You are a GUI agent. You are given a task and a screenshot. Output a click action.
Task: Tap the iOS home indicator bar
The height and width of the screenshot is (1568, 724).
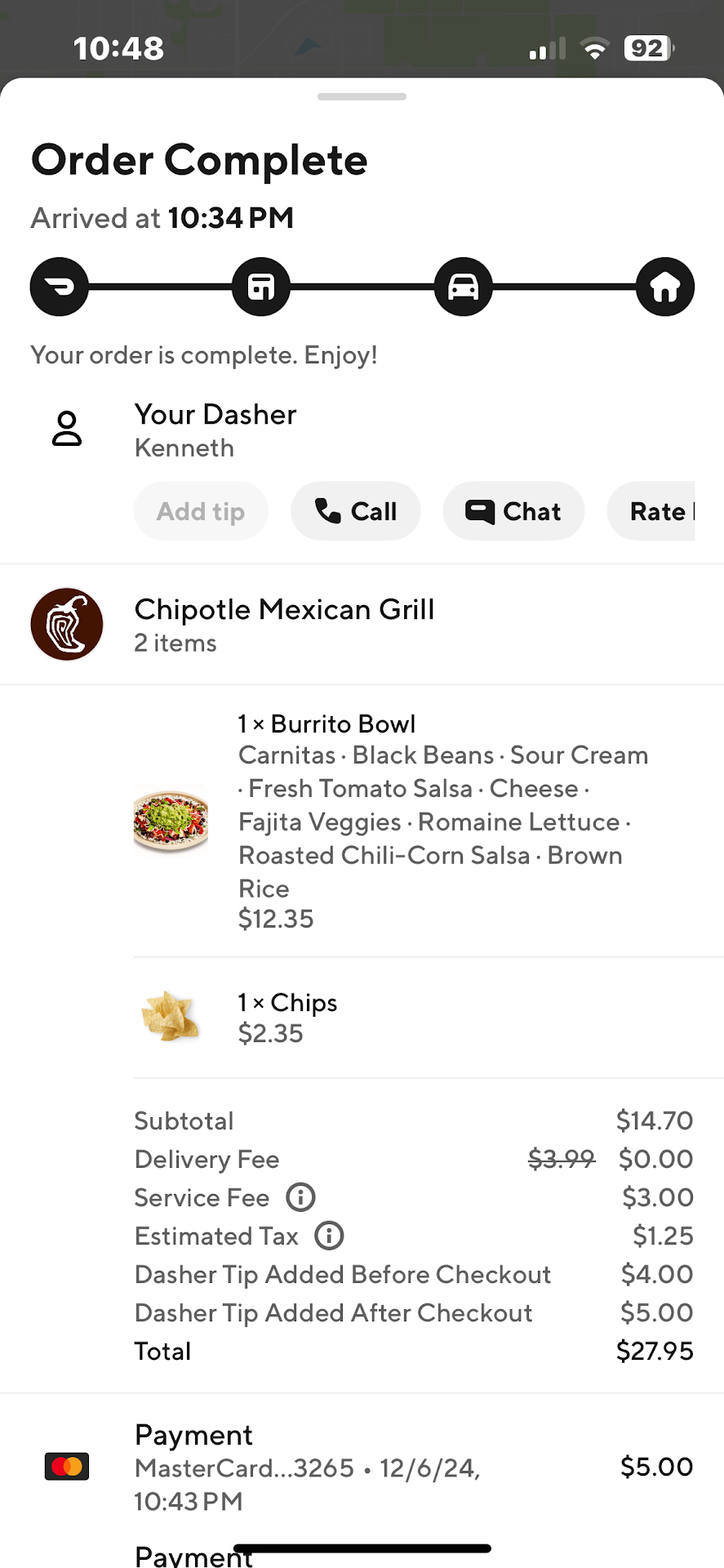[x=362, y=1548]
